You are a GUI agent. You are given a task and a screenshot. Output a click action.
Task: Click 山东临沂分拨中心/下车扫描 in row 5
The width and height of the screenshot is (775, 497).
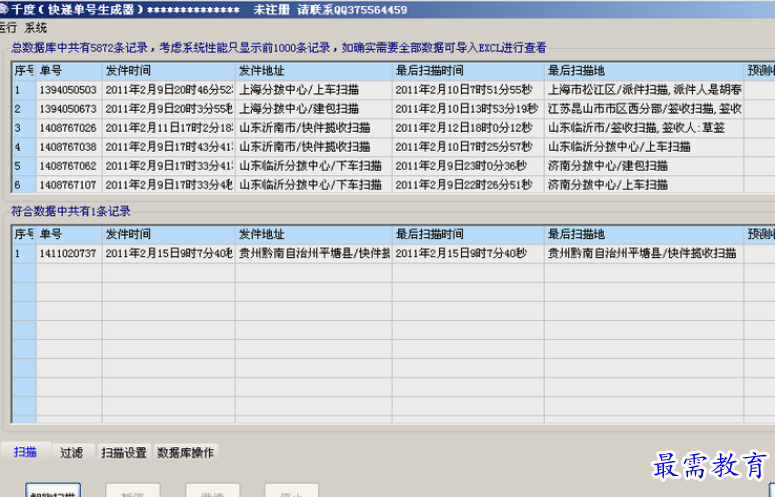coord(313,166)
